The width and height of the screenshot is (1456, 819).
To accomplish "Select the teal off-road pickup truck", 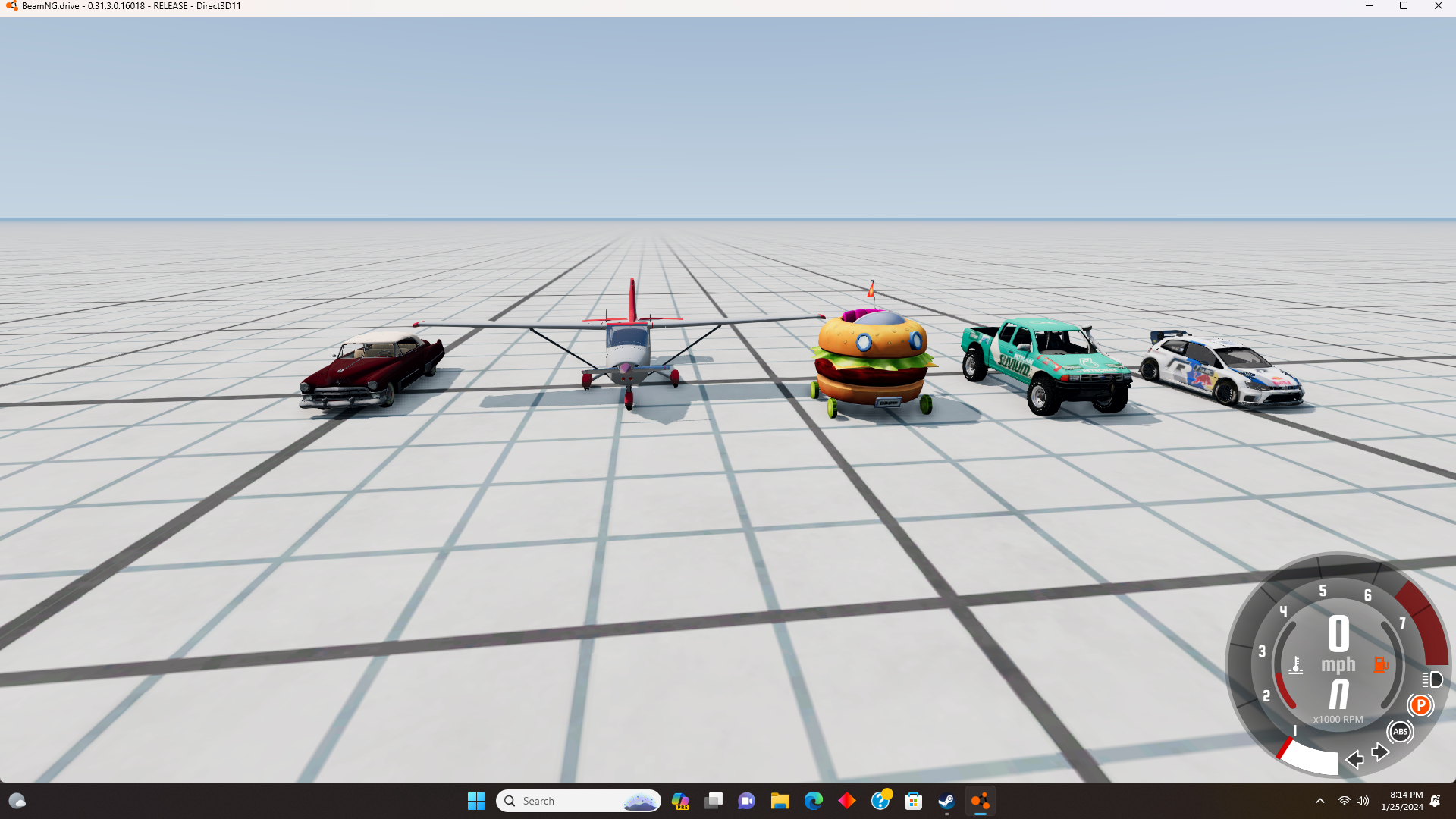I will (x=1046, y=365).
